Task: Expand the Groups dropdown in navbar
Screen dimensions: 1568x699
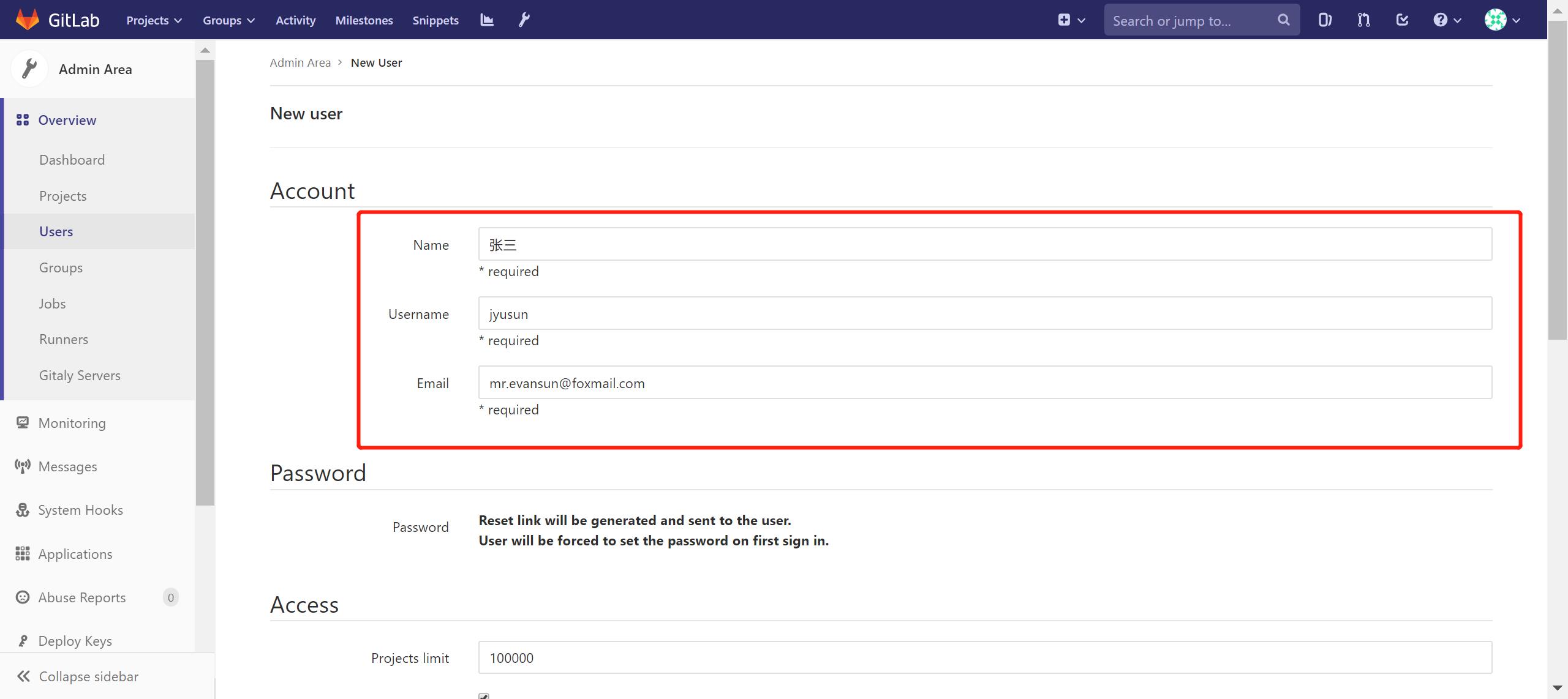Action: (228, 20)
